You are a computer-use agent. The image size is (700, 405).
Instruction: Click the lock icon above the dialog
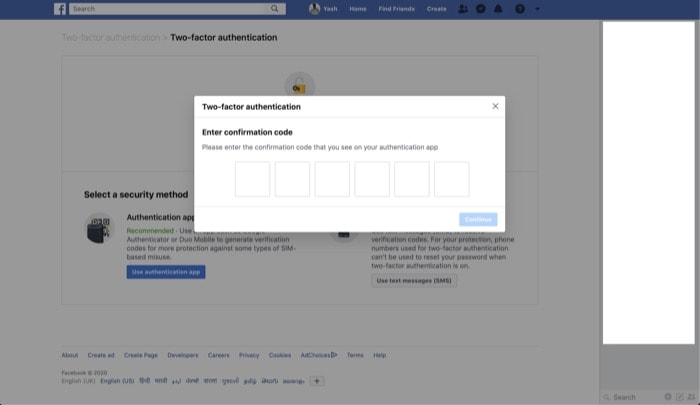[299, 86]
